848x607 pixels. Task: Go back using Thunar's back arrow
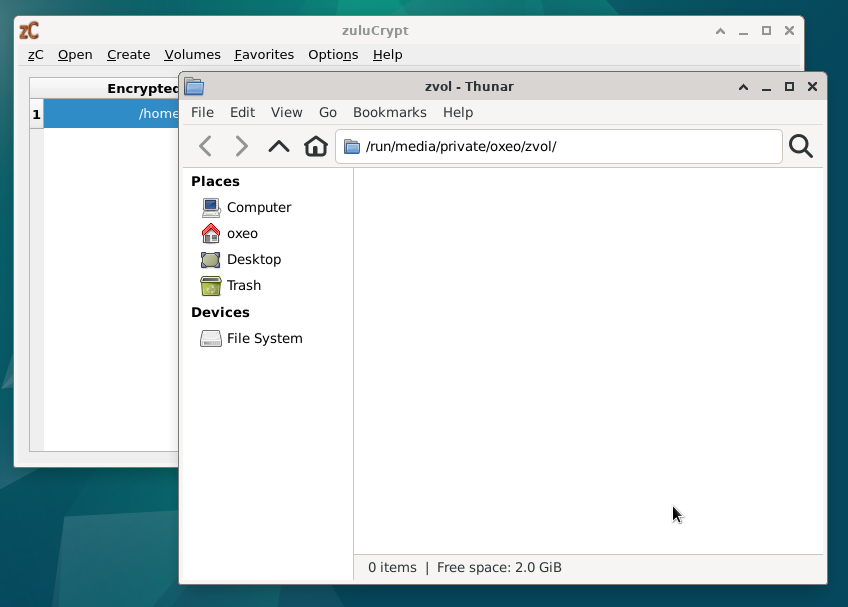point(206,146)
